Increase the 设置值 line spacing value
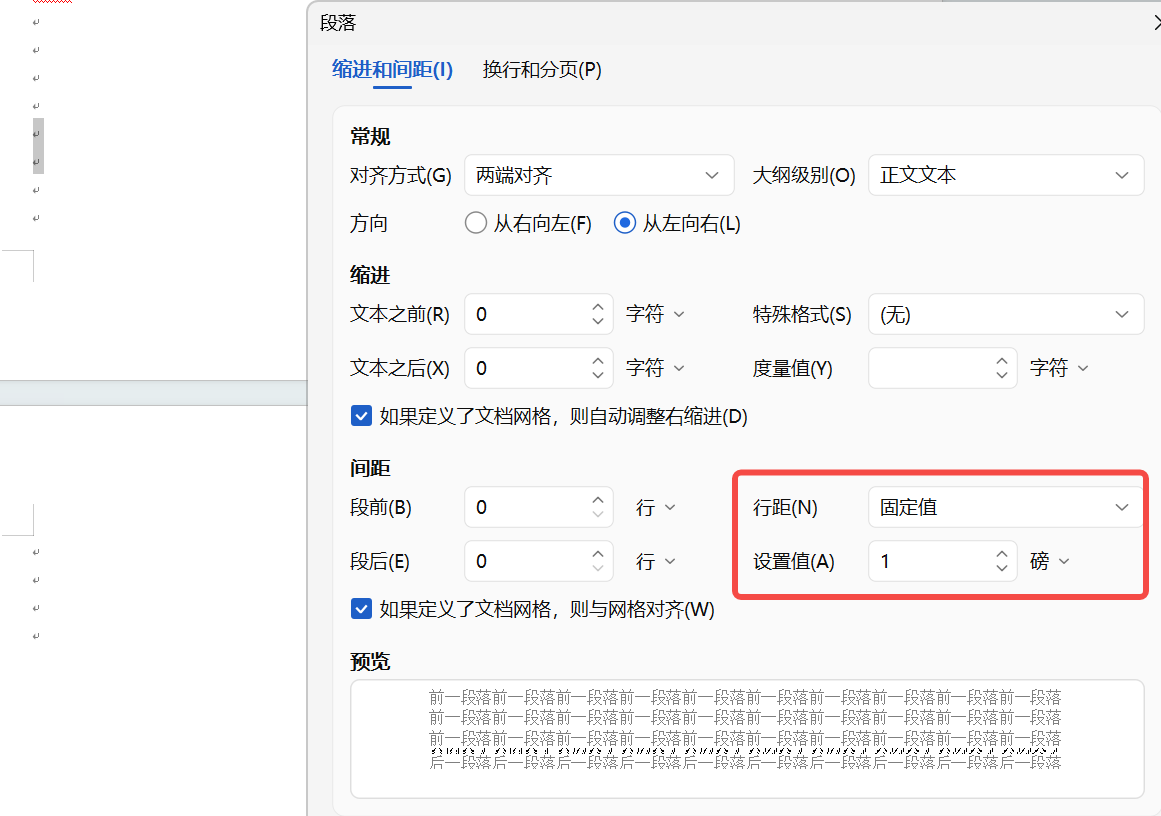 tap(1001, 554)
